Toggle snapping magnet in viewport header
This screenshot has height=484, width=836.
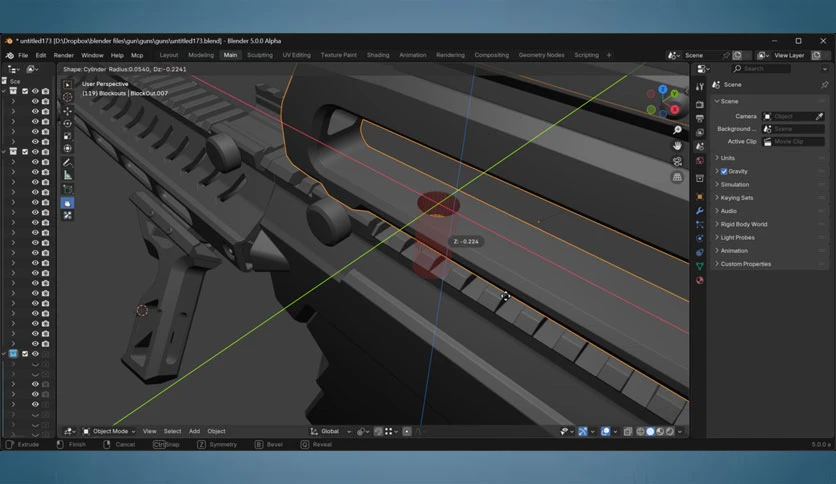378,431
